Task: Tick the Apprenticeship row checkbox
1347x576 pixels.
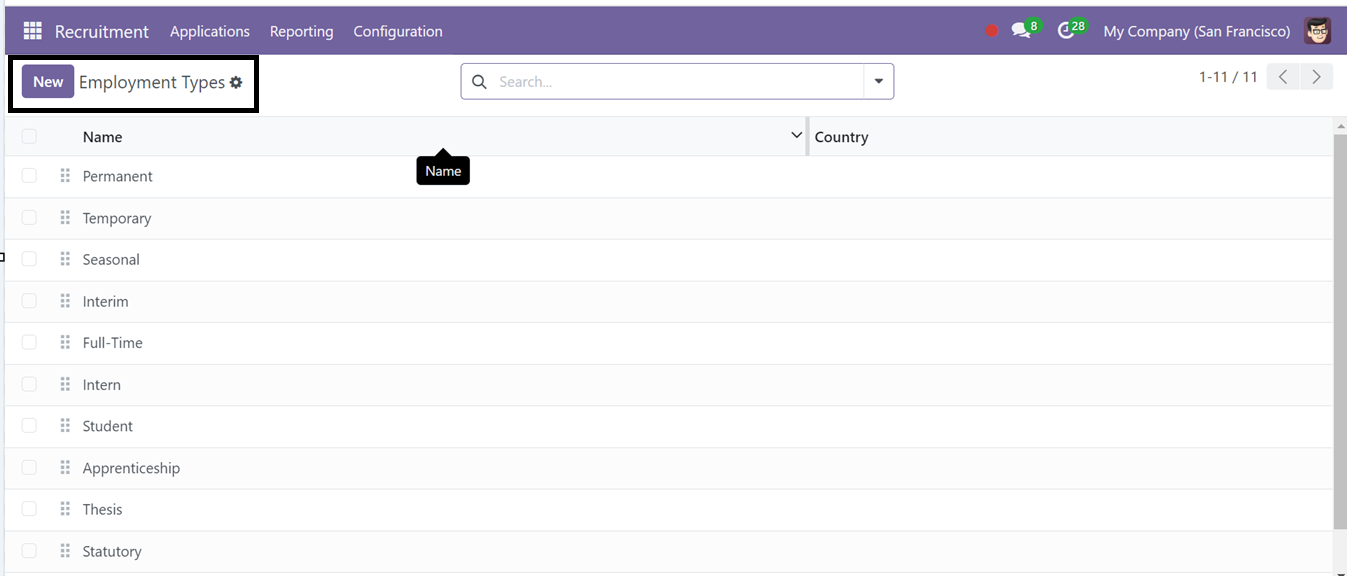Action: (x=29, y=468)
